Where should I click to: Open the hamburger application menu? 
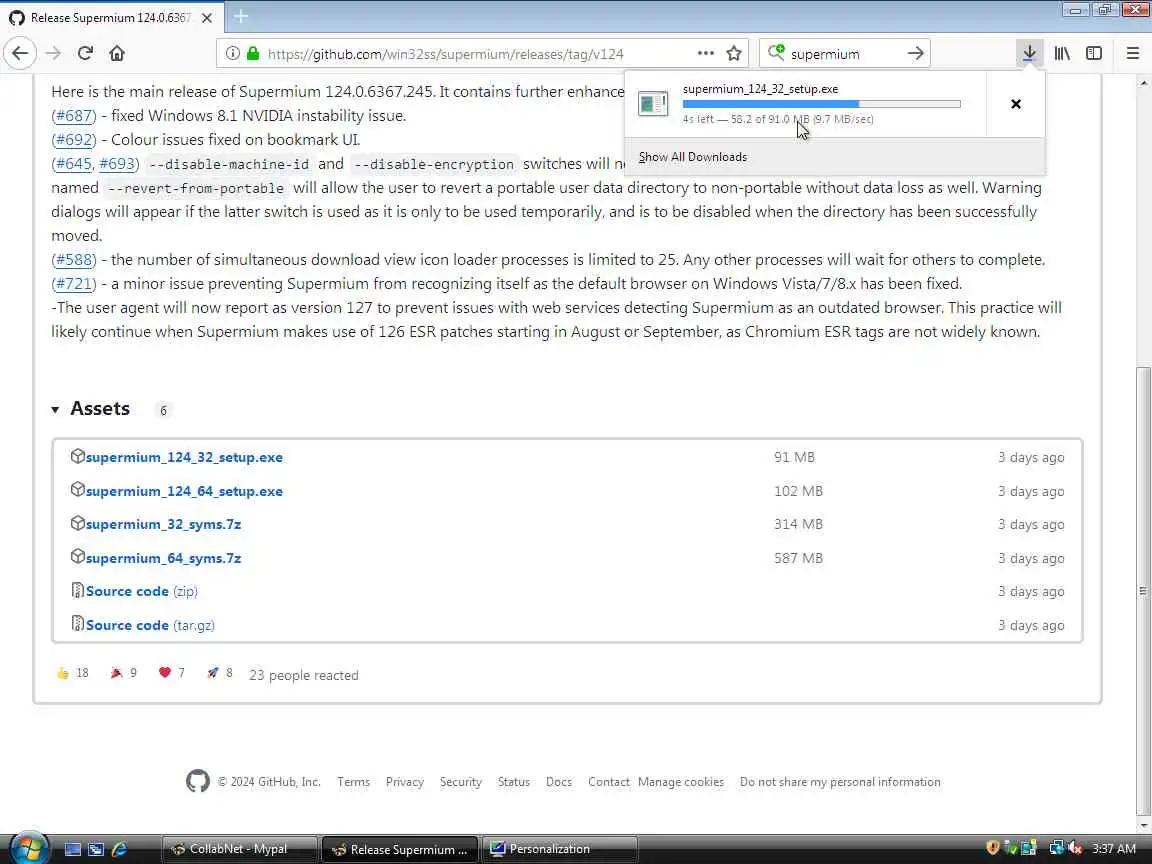1132,53
